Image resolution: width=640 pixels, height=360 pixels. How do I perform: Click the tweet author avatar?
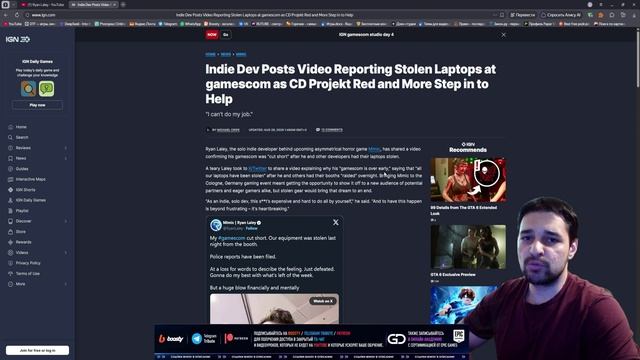[x=216, y=225]
